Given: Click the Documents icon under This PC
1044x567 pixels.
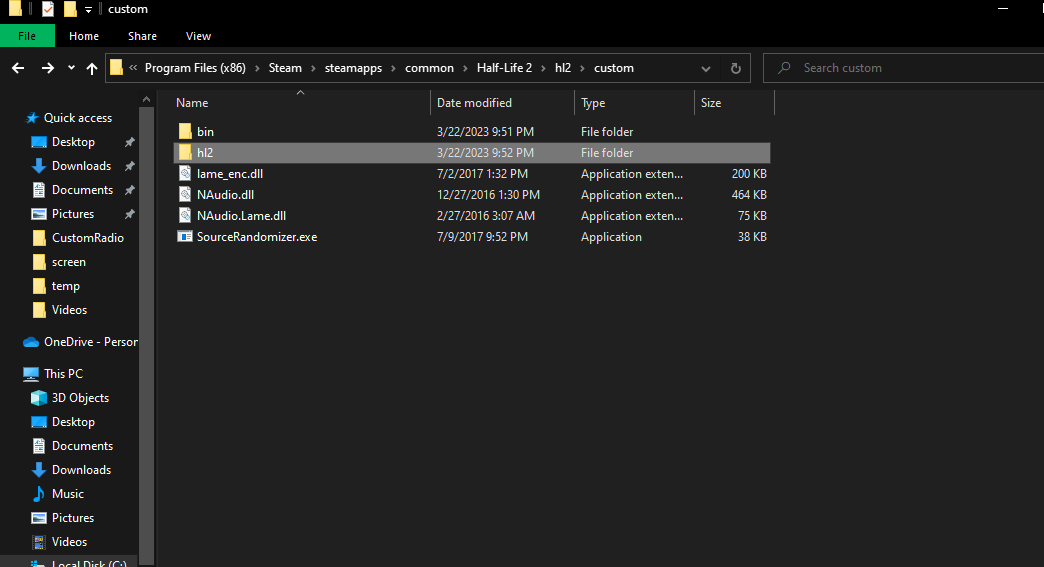Looking at the screenshot, I should pos(39,446).
